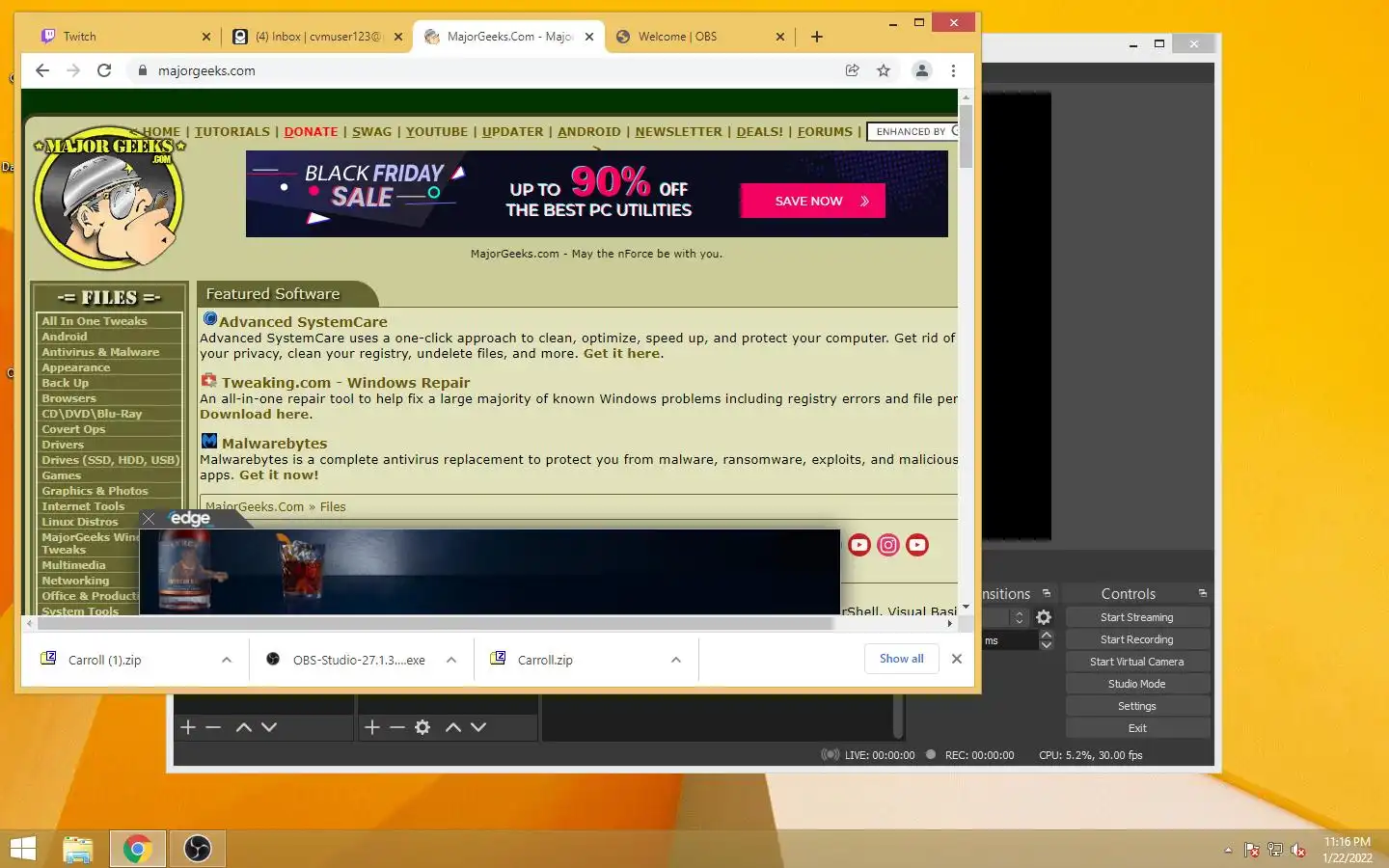Viewport: 1389px width, 868px height.
Task: Click SAVE NOW in Black Friday banner
Action: click(813, 201)
